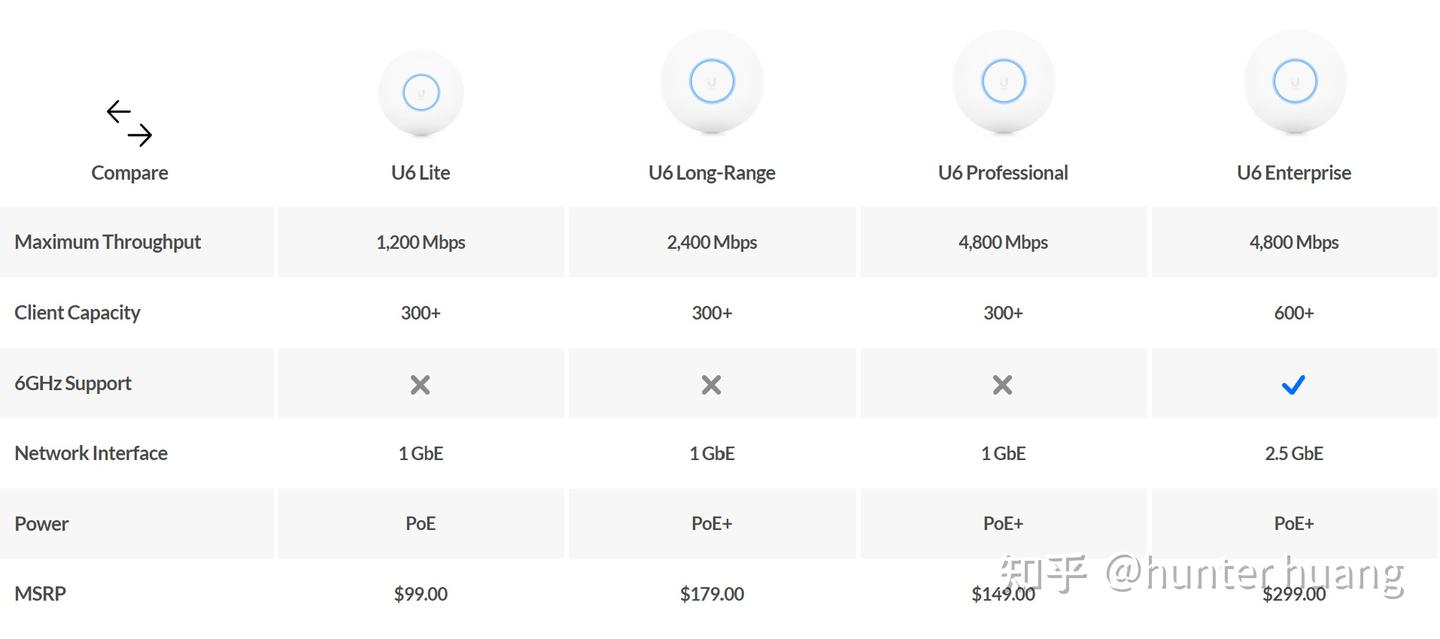This screenshot has height=639, width=1440.
Task: Select the U6 Long-Range product image
Action: (x=712, y=82)
